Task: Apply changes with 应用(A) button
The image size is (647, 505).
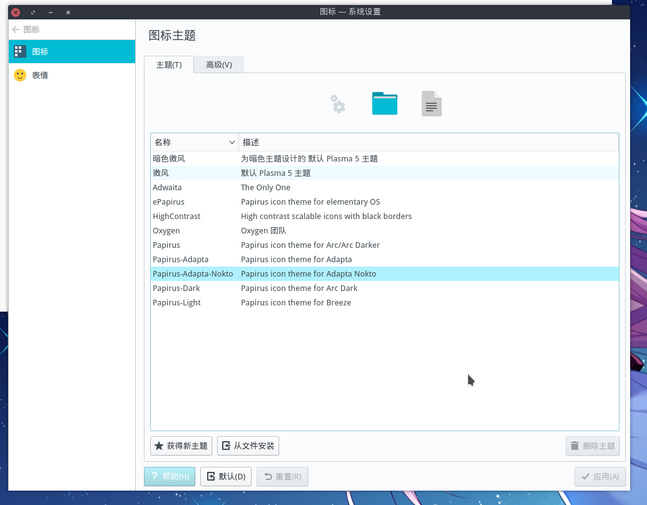Action: pos(600,477)
